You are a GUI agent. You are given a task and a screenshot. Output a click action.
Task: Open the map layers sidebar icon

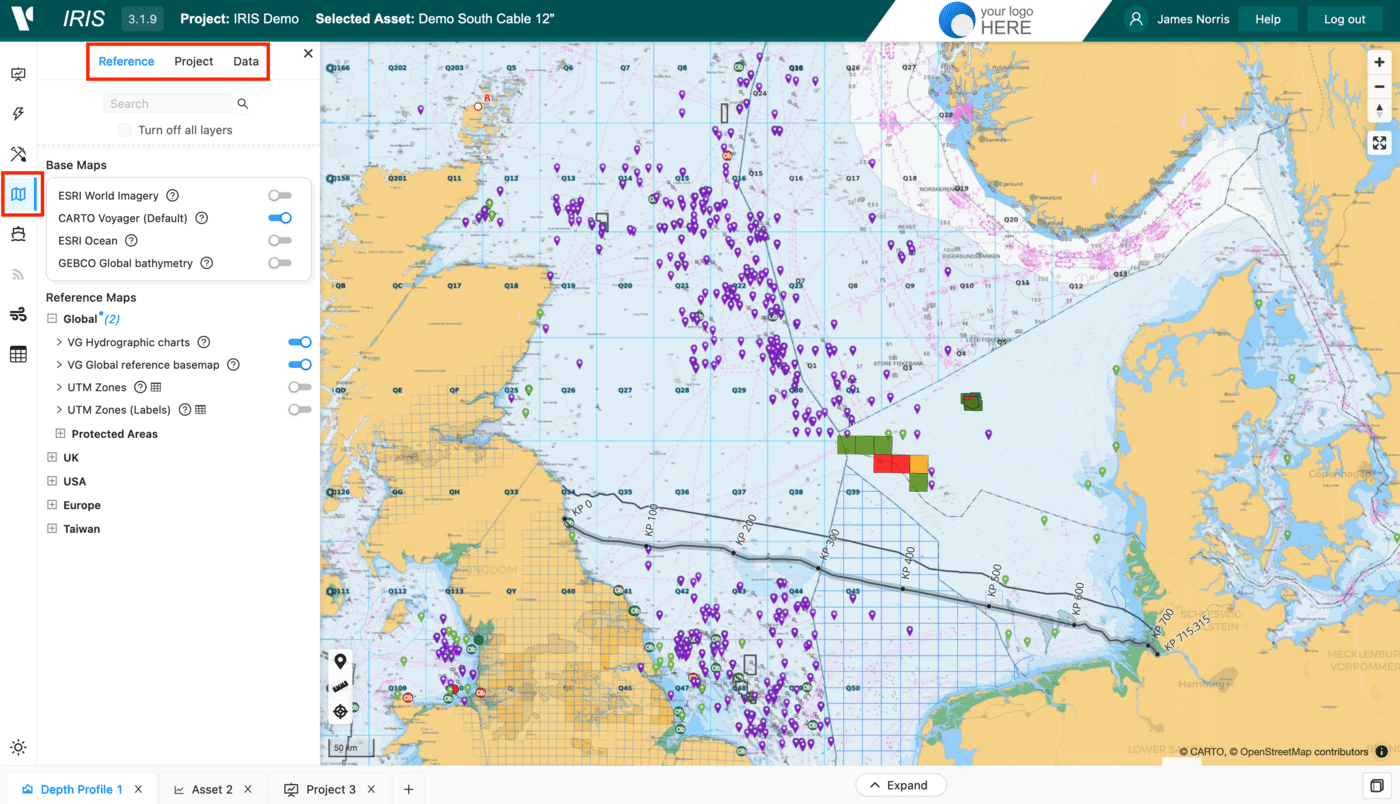[18, 194]
